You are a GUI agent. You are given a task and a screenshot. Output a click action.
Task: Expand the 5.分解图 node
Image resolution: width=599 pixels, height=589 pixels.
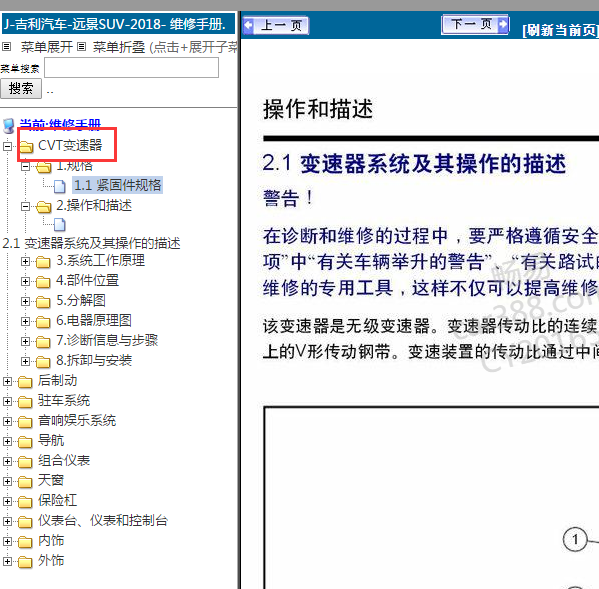[25, 301]
